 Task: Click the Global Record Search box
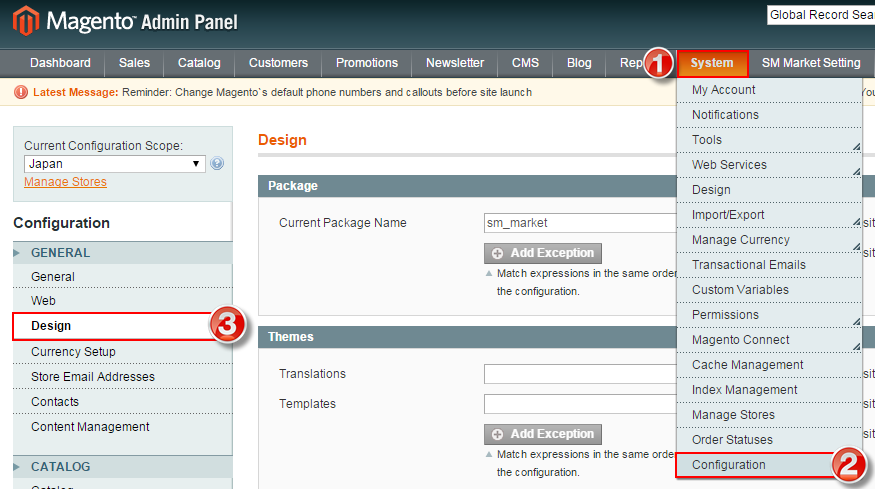tap(821, 15)
